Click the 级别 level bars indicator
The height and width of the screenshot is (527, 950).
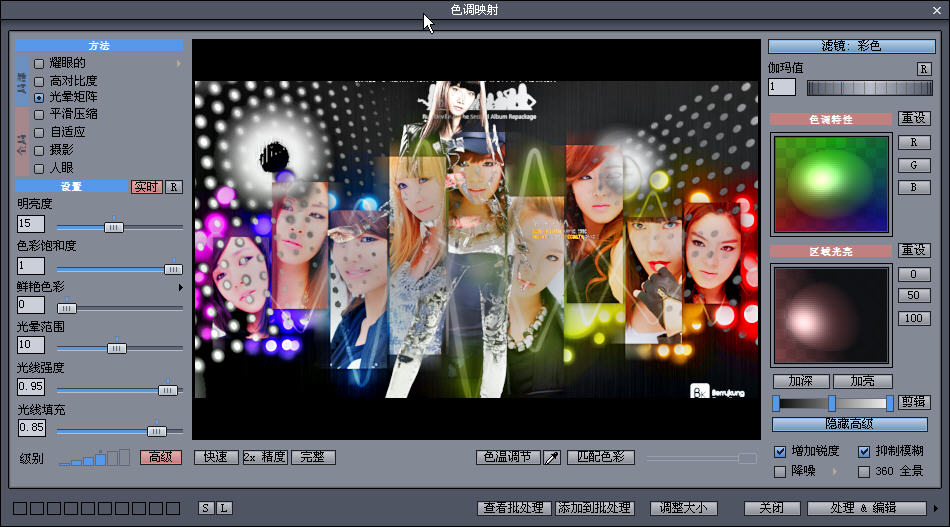tap(95, 457)
